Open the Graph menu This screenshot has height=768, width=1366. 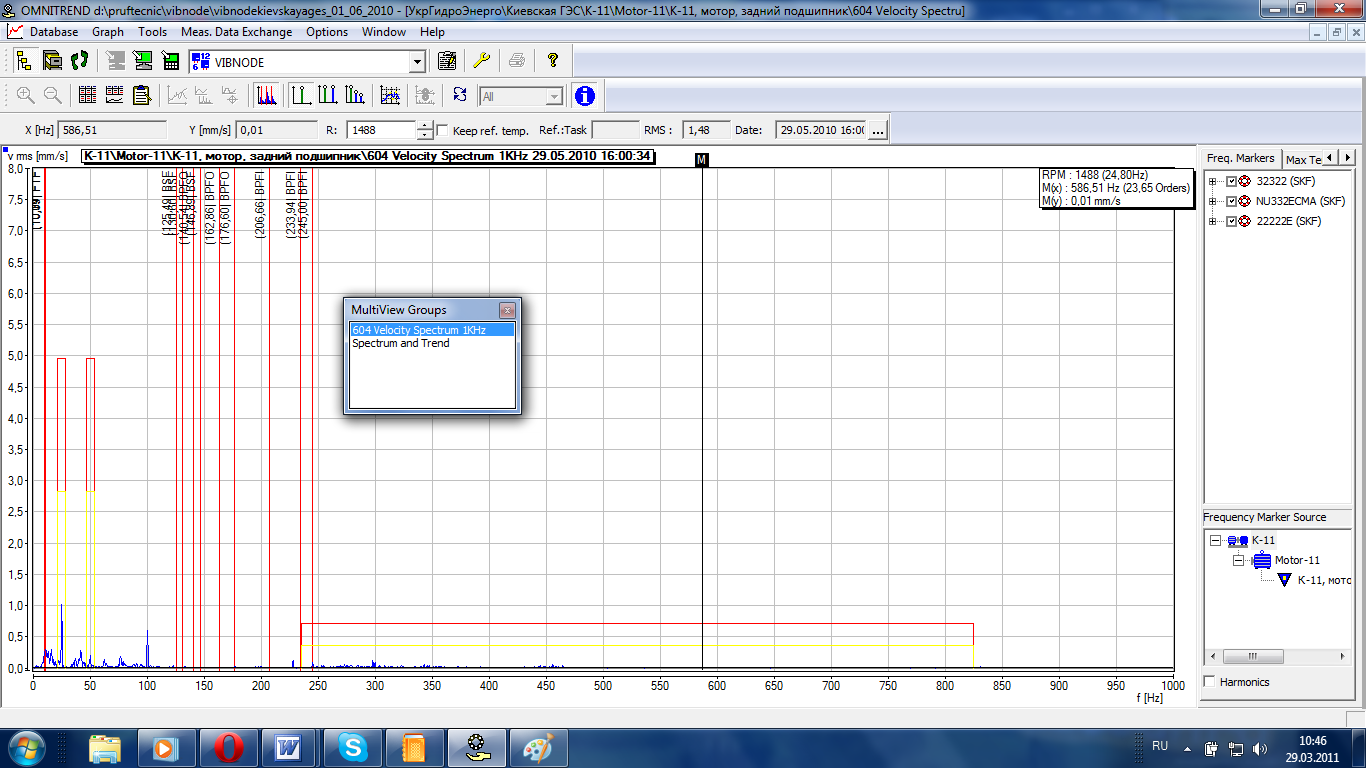pyautogui.click(x=108, y=32)
